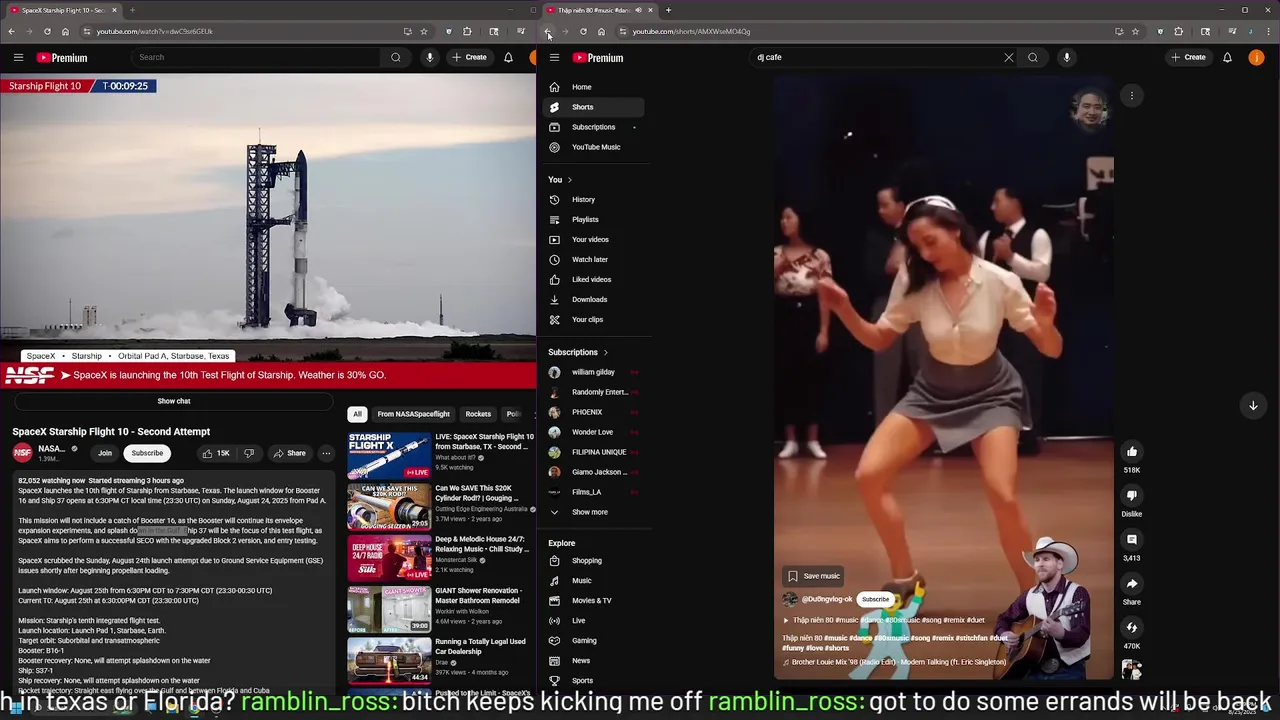Subscribe to NASASpaceflight channel
Image resolution: width=1280 pixels, height=720 pixels.
147,453
